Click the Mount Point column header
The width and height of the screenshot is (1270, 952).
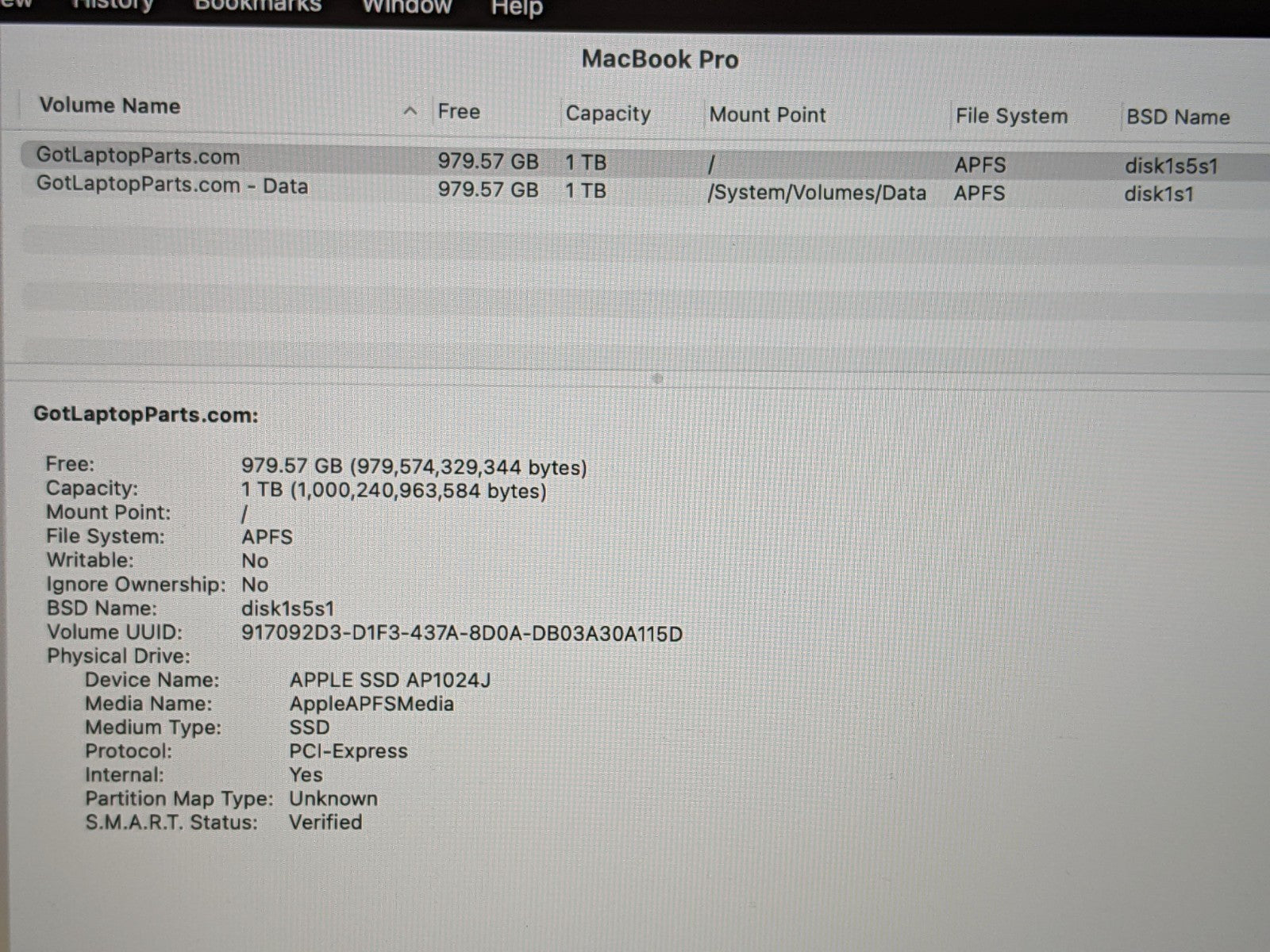pyautogui.click(x=767, y=115)
